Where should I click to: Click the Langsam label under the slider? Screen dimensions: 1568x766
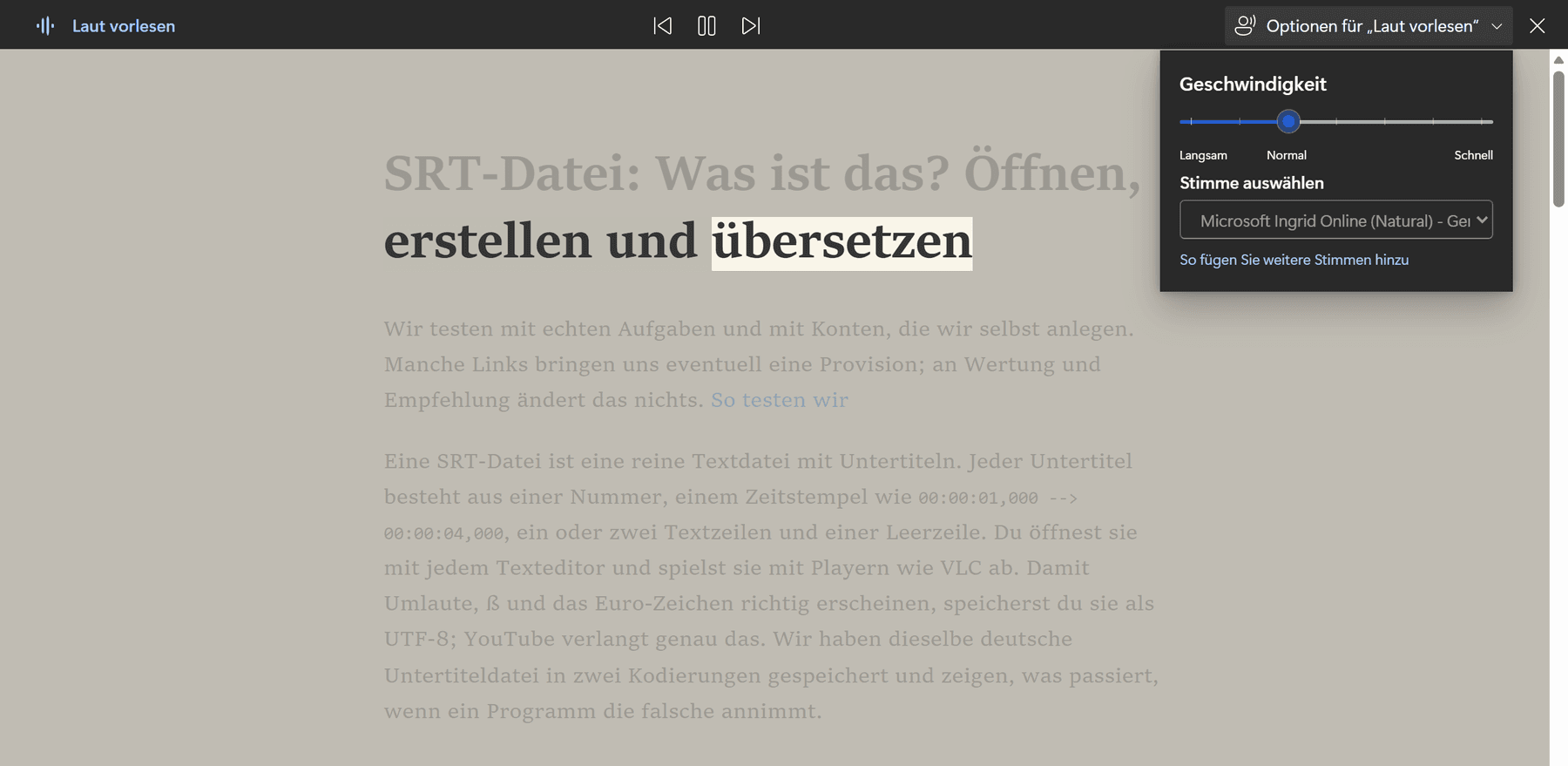(x=1203, y=155)
